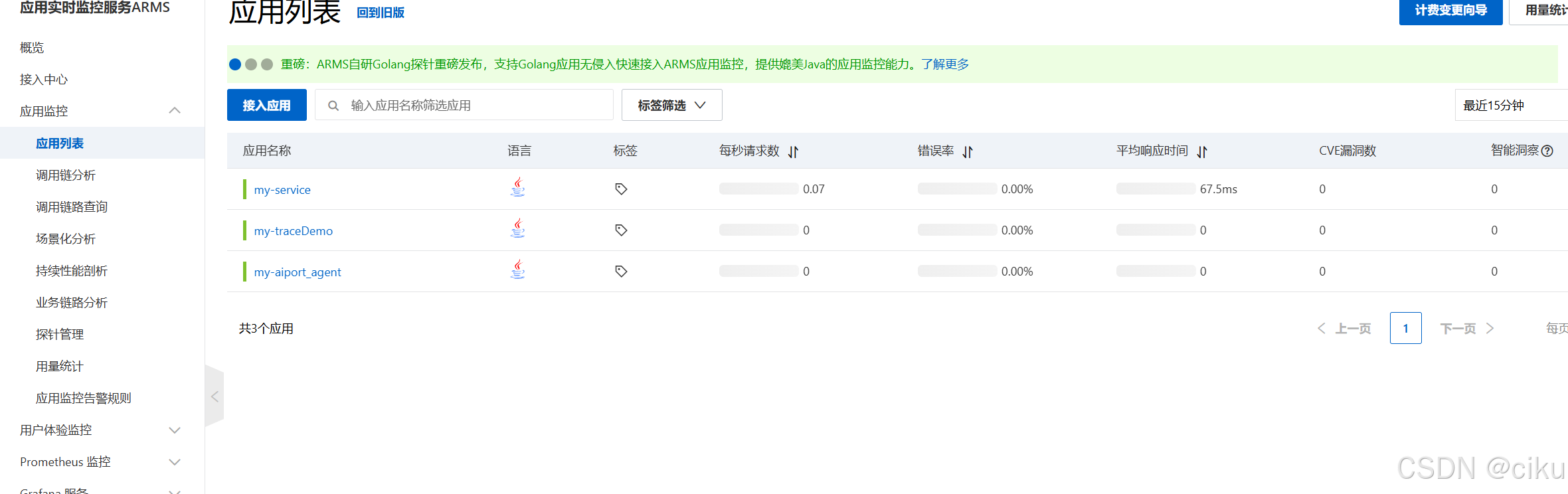This screenshot has width=1568, height=494.
Task: Click the 上一页 pagination button
Action: click(x=1345, y=329)
